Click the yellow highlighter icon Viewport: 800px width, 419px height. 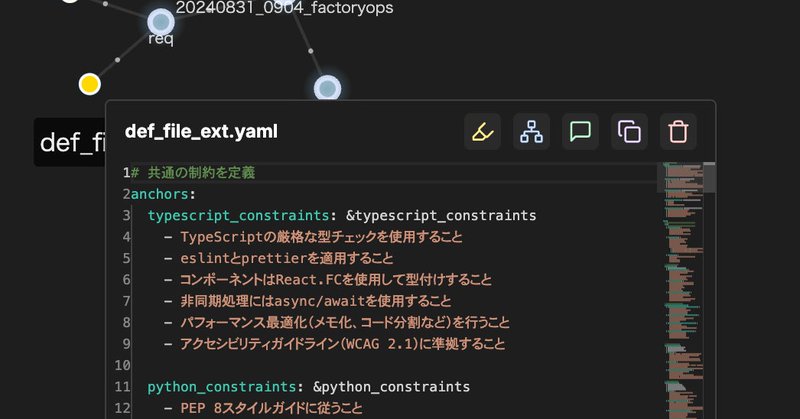click(482, 132)
